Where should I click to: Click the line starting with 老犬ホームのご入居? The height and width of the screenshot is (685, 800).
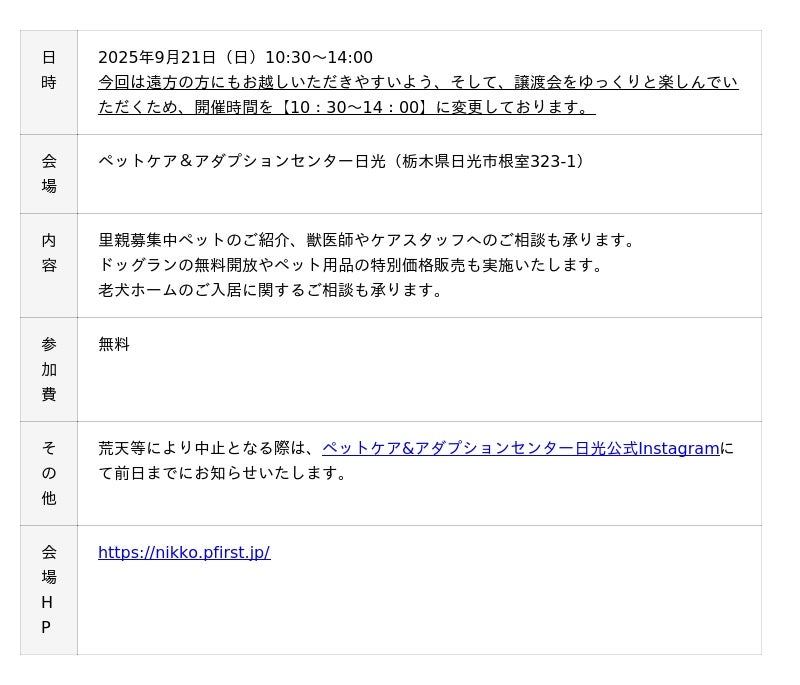(270, 291)
